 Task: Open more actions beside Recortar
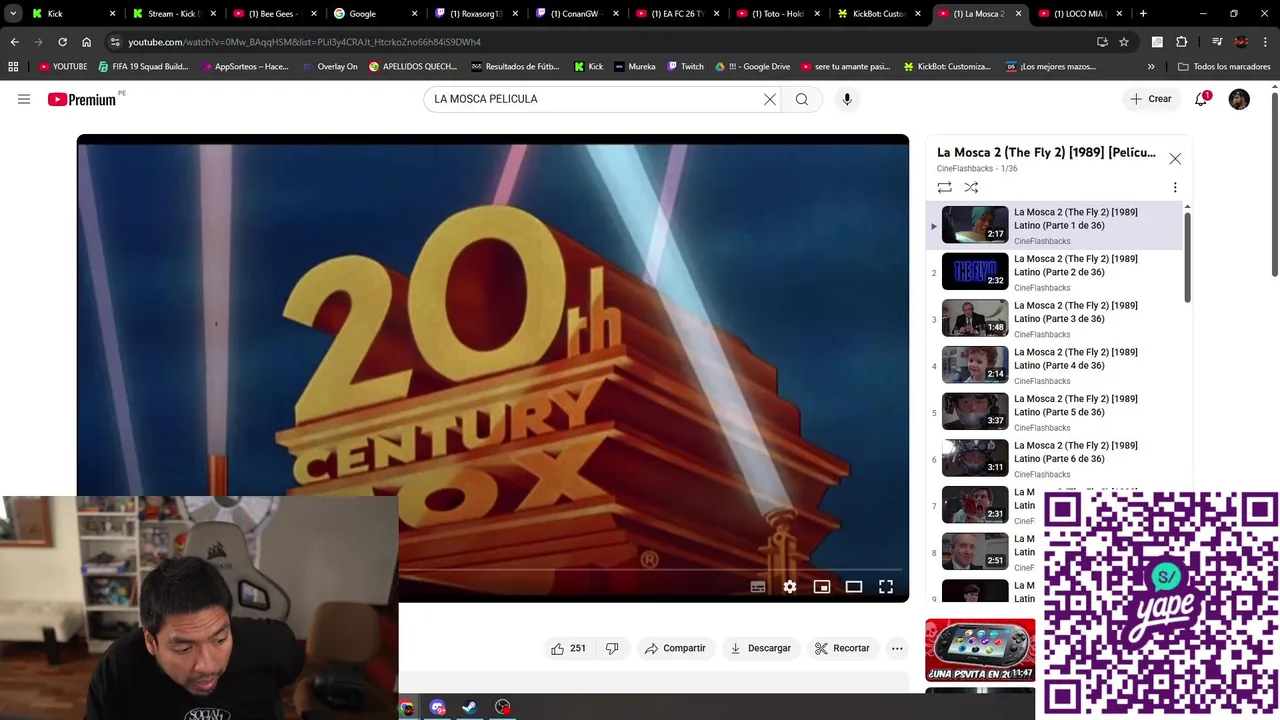(897, 648)
